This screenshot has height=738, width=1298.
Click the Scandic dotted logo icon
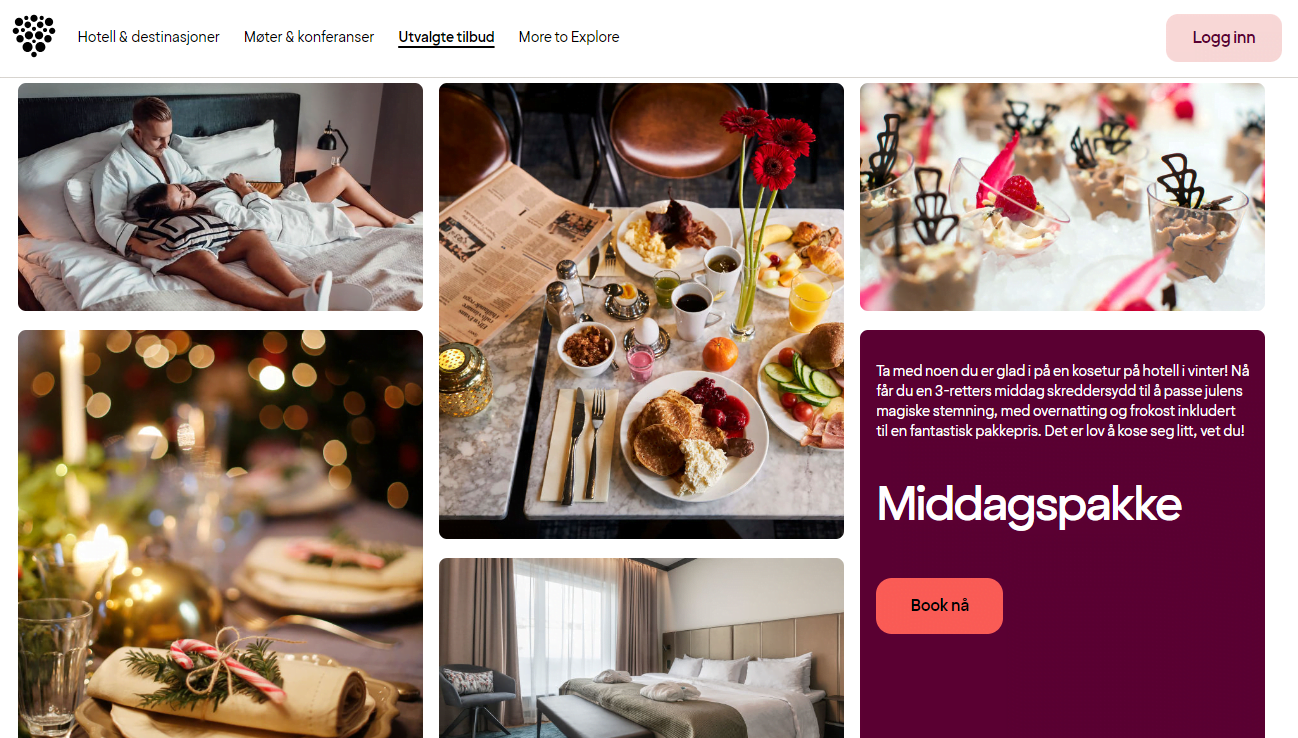(34, 35)
